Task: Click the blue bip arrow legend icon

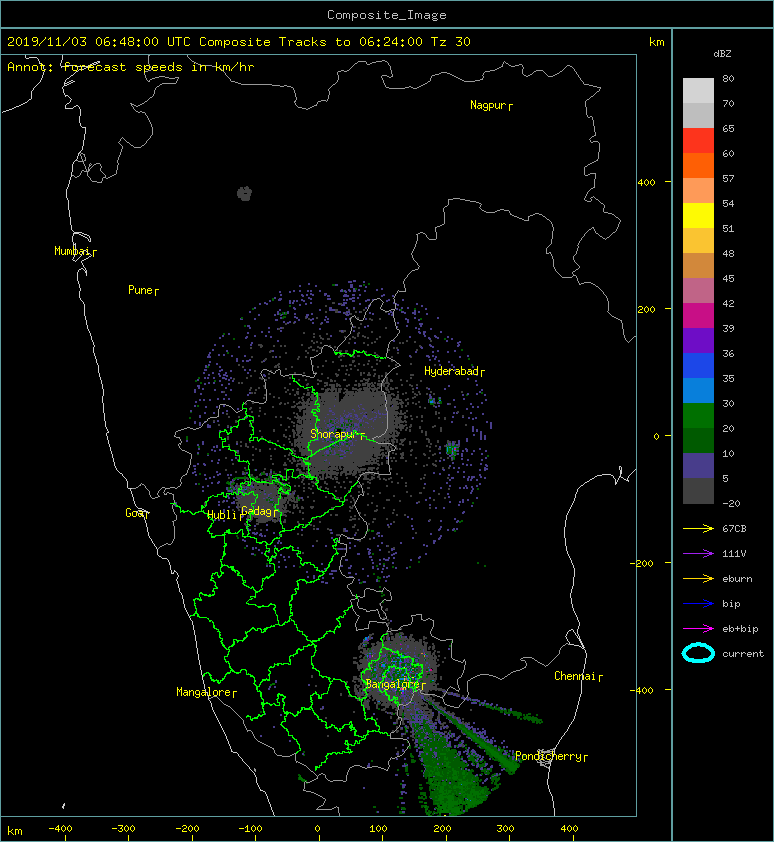Action: 698,604
